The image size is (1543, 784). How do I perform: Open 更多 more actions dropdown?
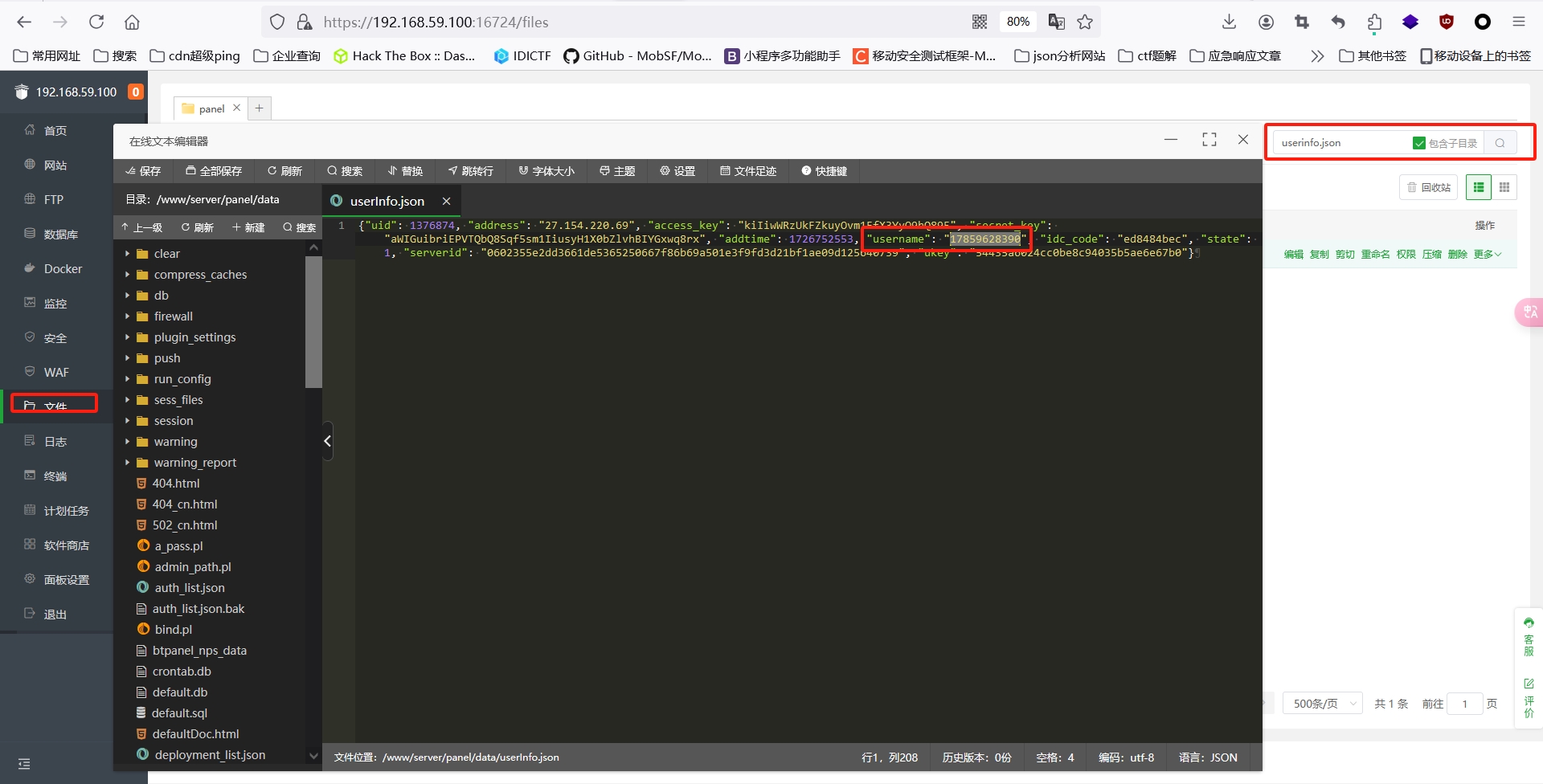[1488, 254]
